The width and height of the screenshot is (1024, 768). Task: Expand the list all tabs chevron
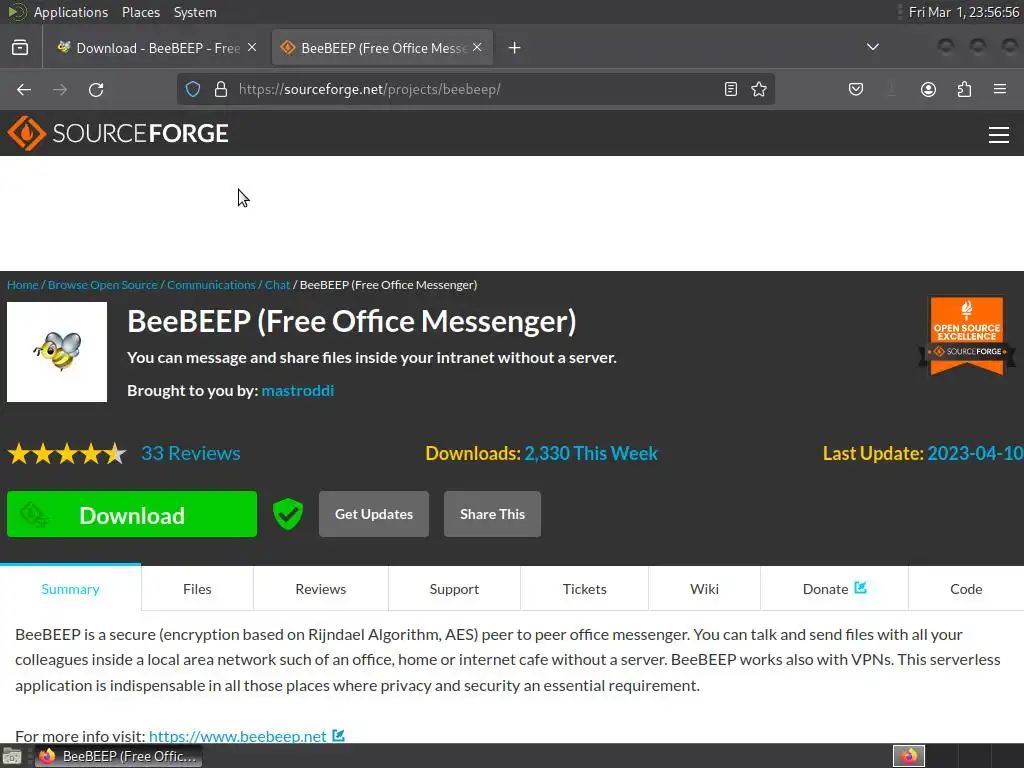click(872, 47)
